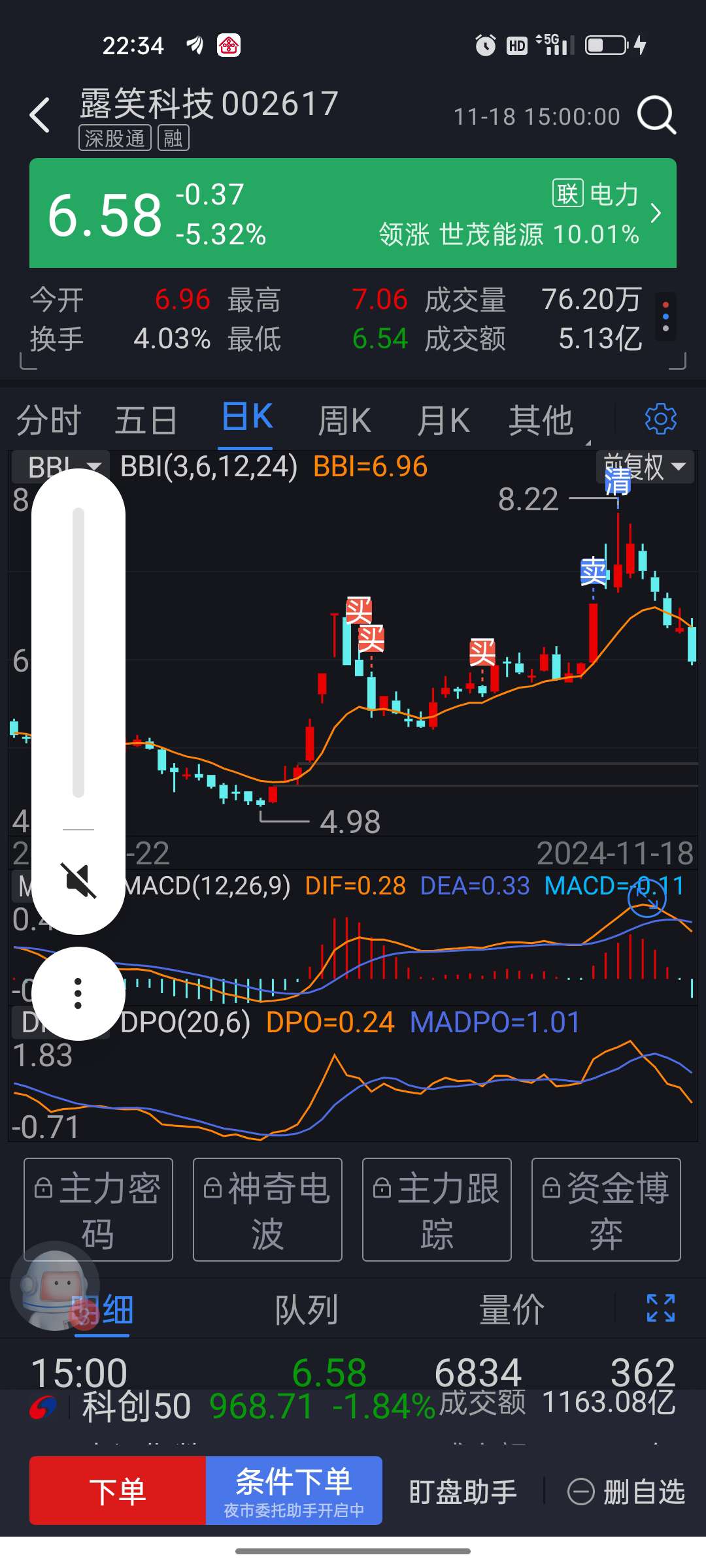The width and height of the screenshot is (706, 1568).
Task: Open volume panel three-dot options
Action: tap(78, 994)
